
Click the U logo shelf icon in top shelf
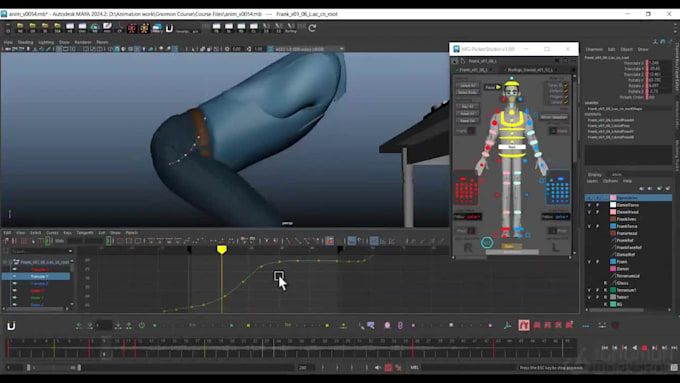(x=169, y=29)
